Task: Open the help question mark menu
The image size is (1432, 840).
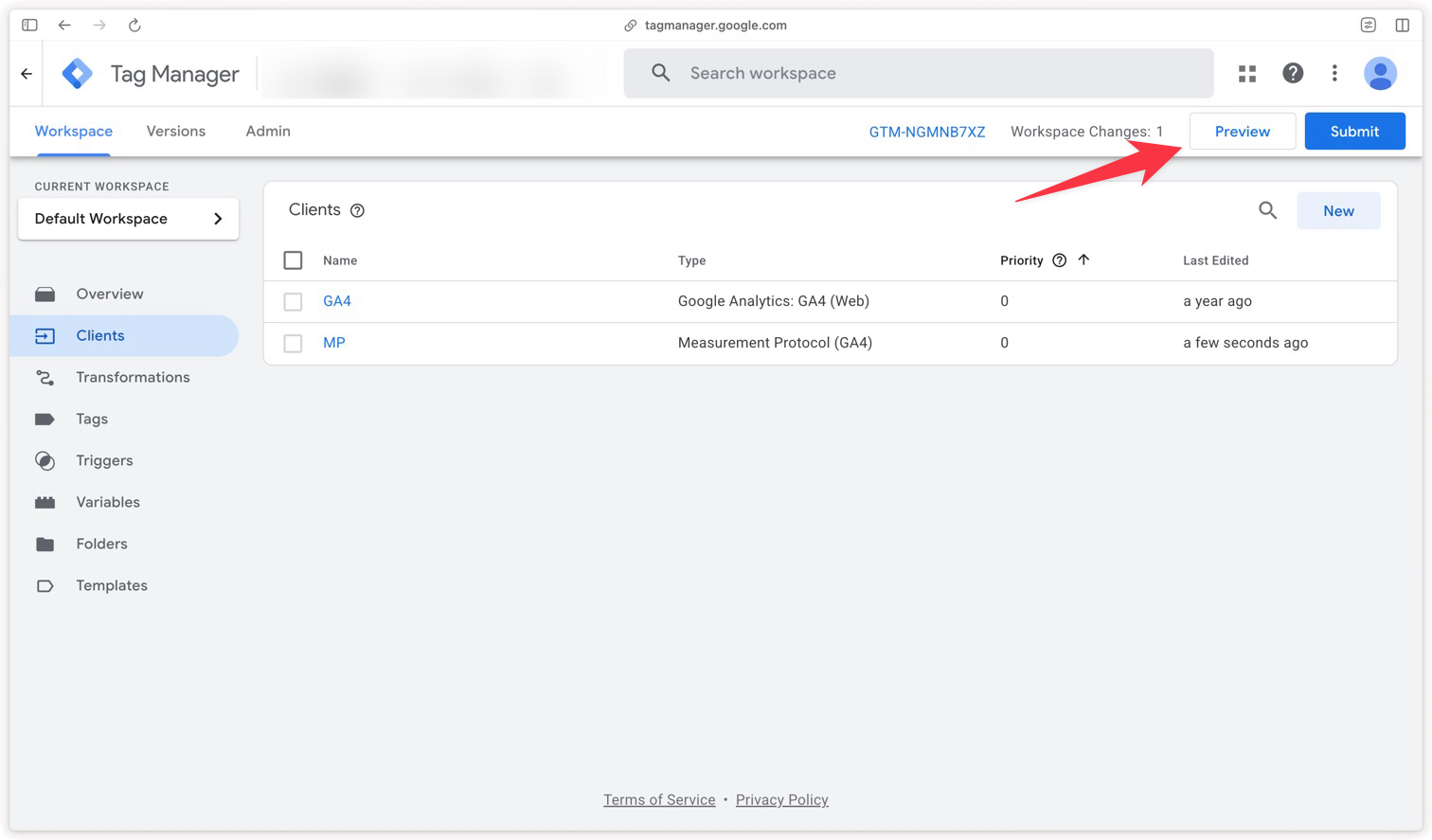Action: pyautogui.click(x=1293, y=73)
